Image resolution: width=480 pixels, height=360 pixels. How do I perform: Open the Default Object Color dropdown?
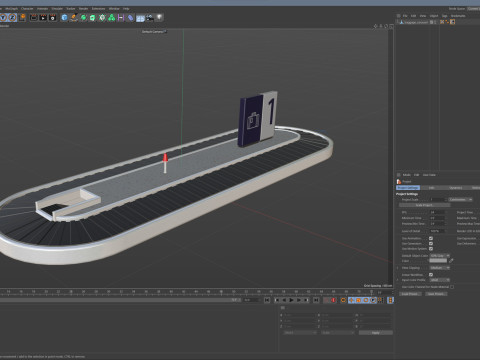pyautogui.click(x=439, y=256)
